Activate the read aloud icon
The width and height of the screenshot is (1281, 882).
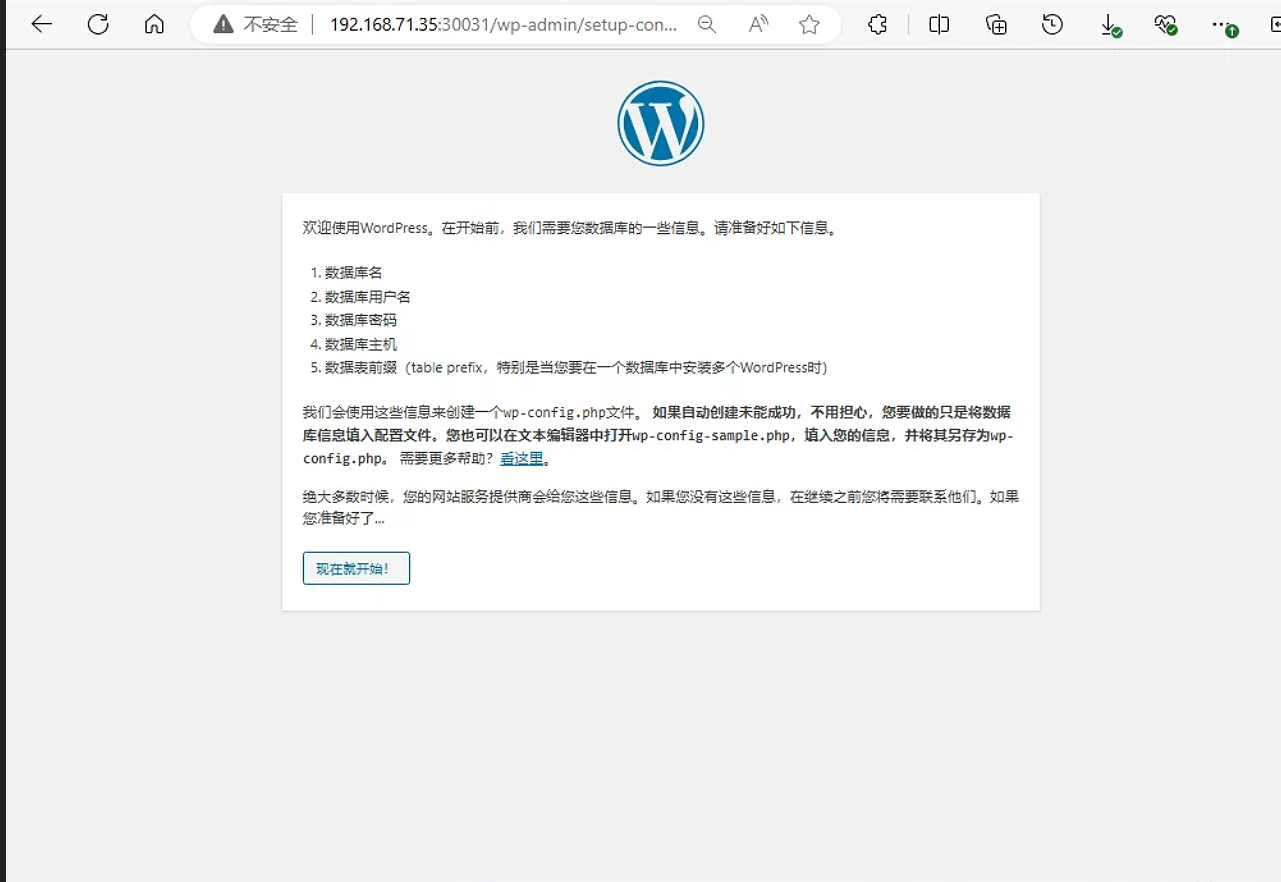[x=758, y=25]
